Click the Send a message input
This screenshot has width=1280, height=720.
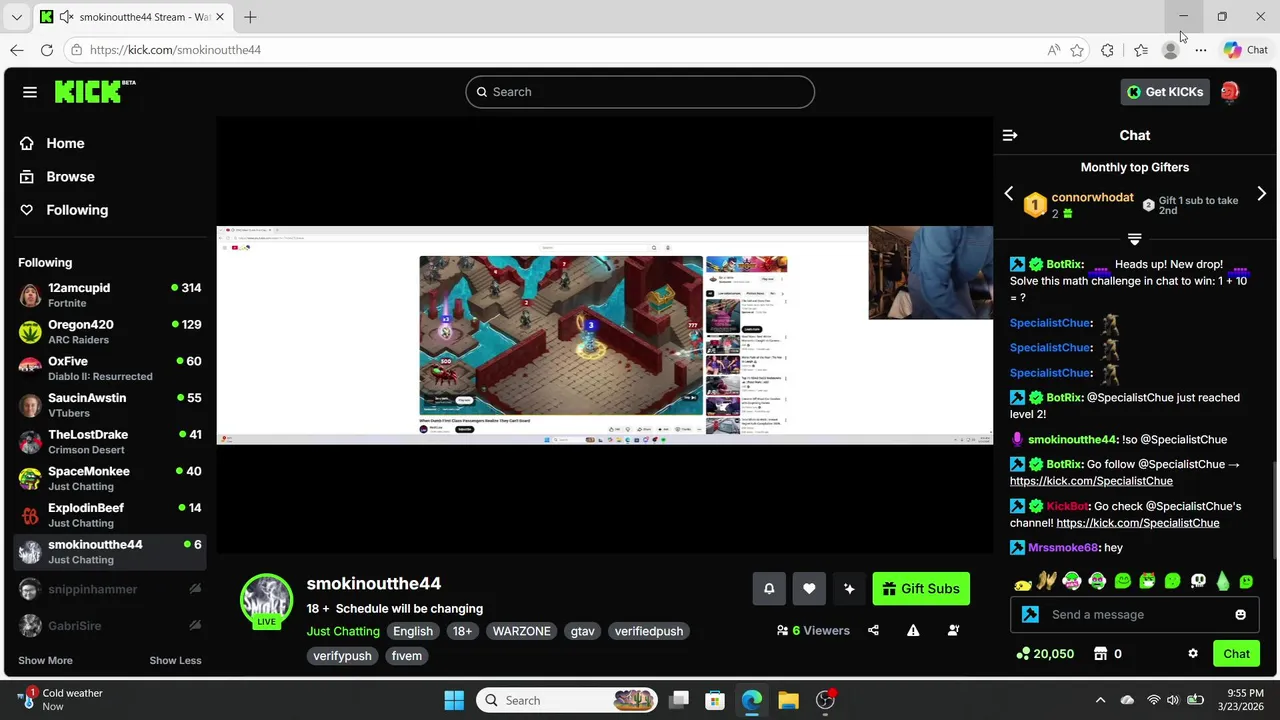point(1135,615)
